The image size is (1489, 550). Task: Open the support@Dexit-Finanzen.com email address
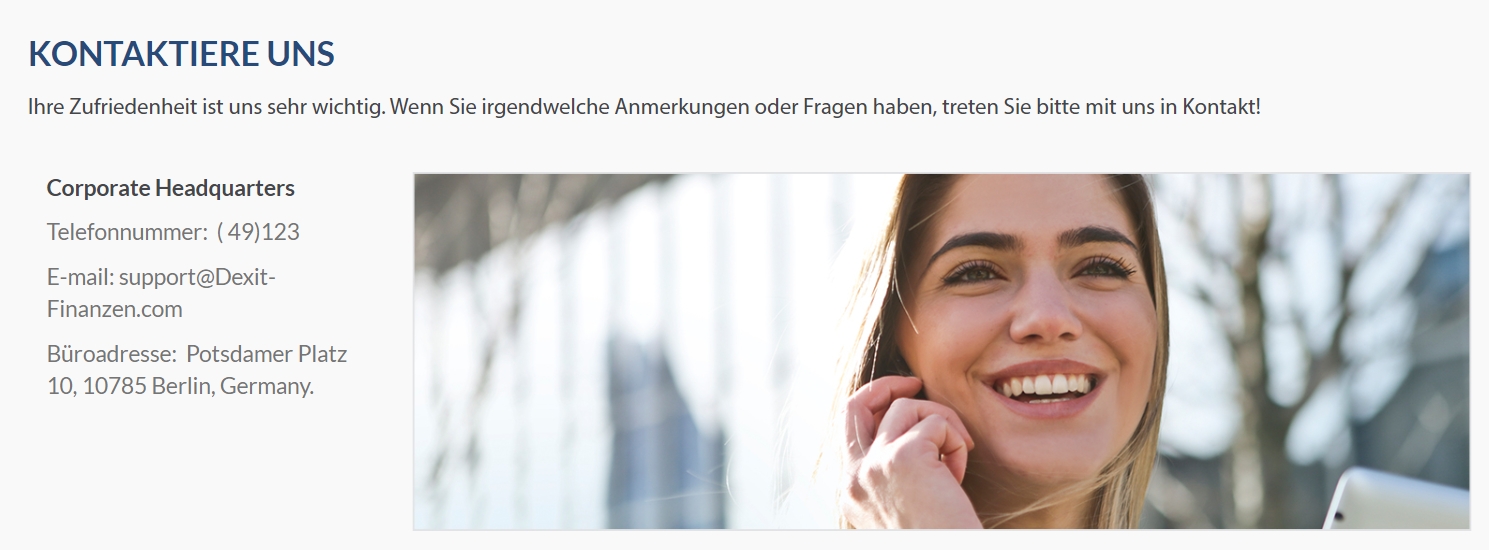161,293
